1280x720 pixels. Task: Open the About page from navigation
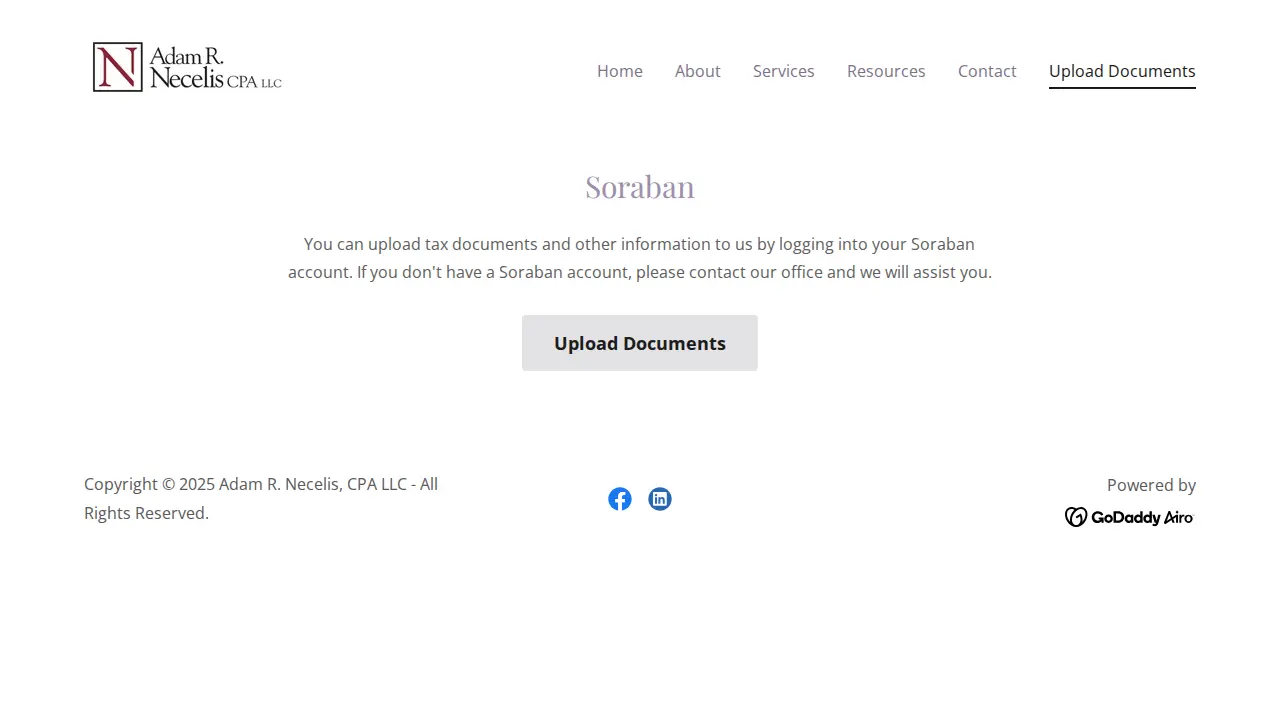(x=698, y=71)
